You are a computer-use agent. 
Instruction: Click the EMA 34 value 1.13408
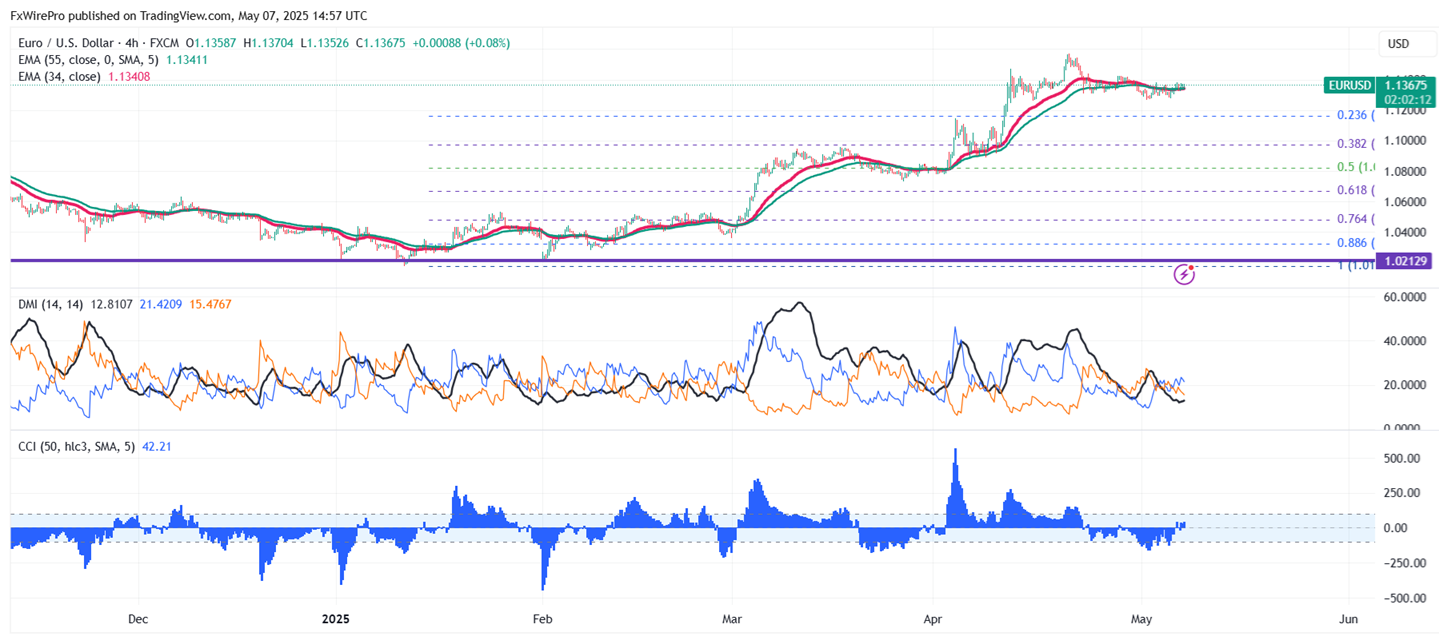coord(127,76)
